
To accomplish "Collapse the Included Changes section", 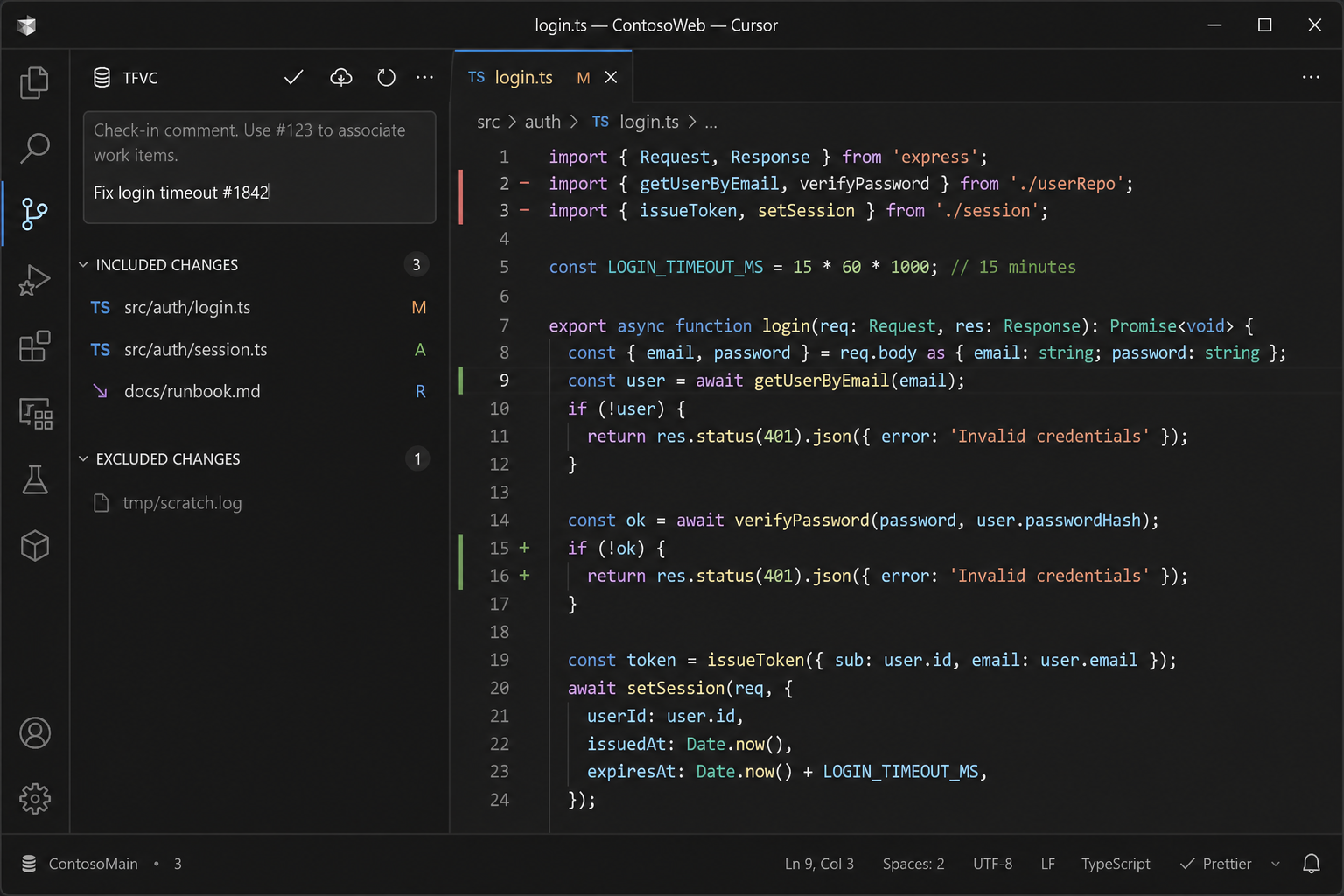I will pos(83,265).
